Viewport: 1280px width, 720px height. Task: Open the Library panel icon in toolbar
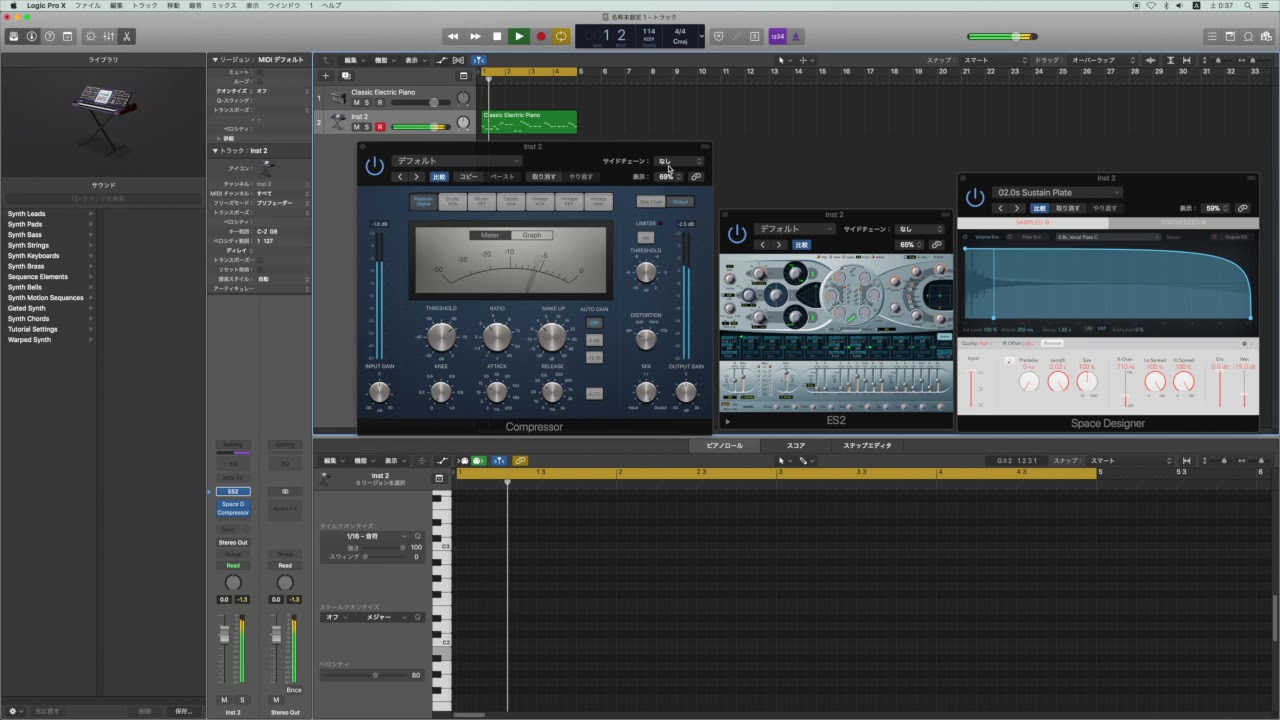(x=14, y=36)
